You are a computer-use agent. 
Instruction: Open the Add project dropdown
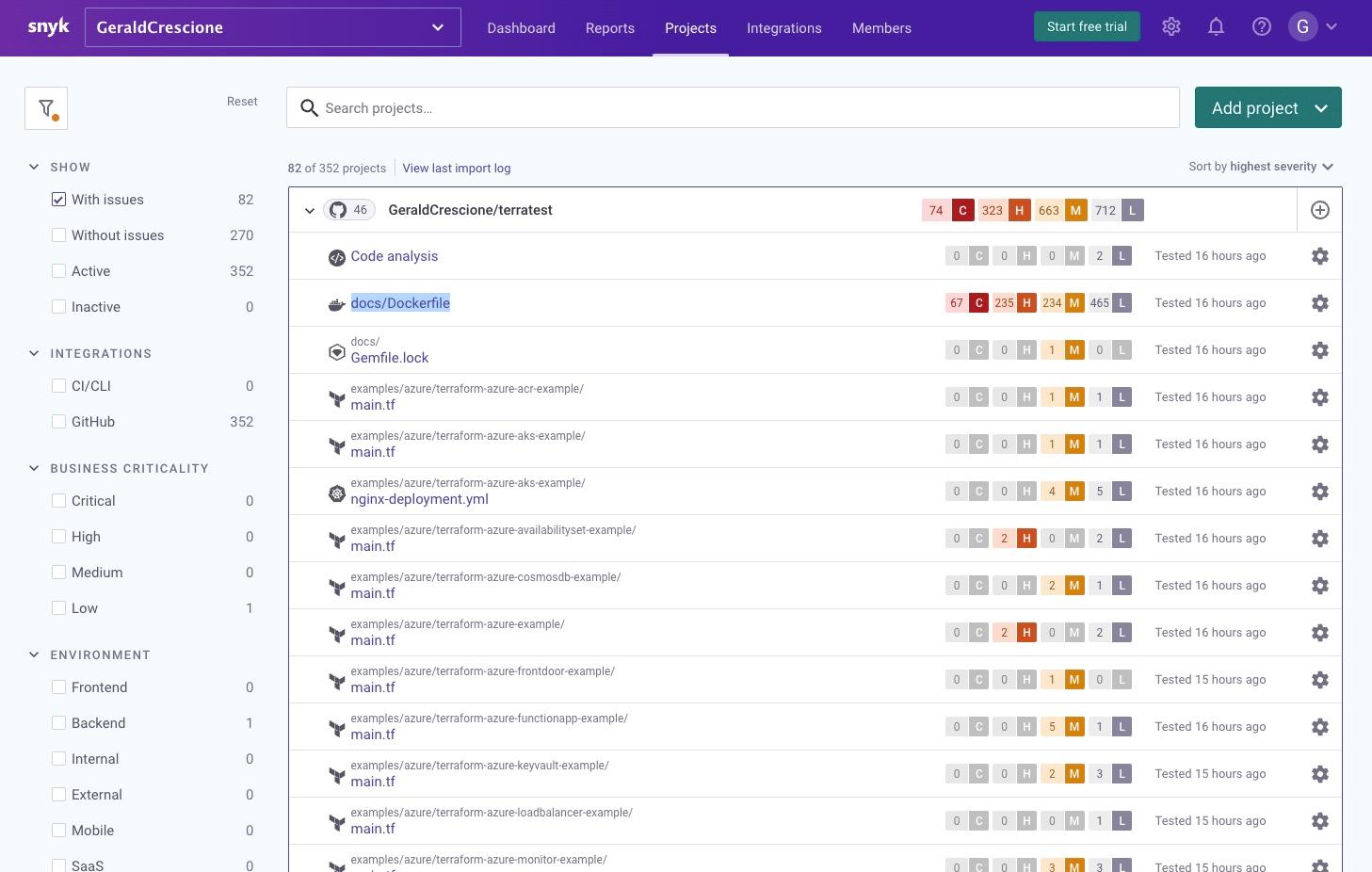[1267, 107]
